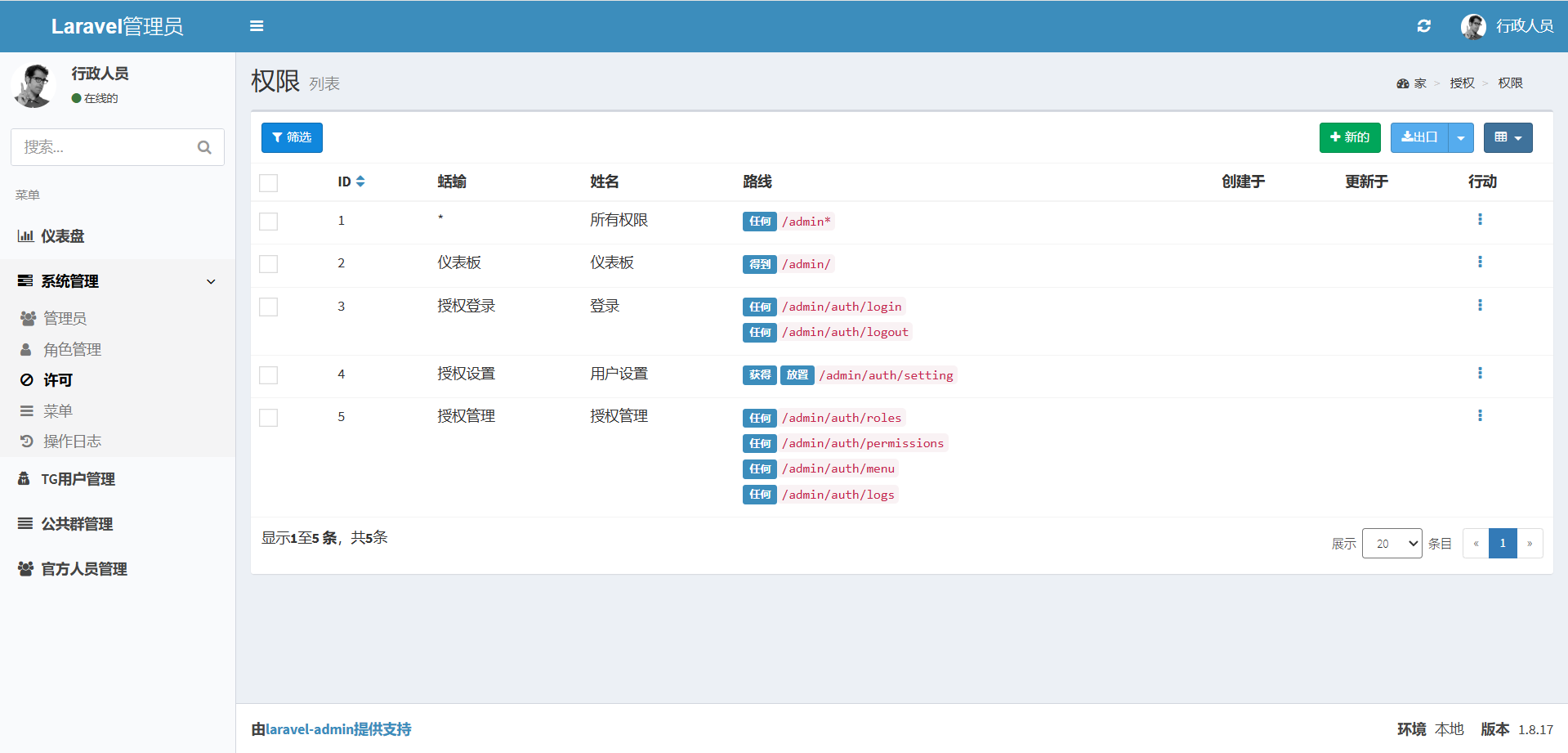Open the three-dot actions menu for 授权管理 row
Viewport: 1568px width, 753px height.
pos(1479,416)
